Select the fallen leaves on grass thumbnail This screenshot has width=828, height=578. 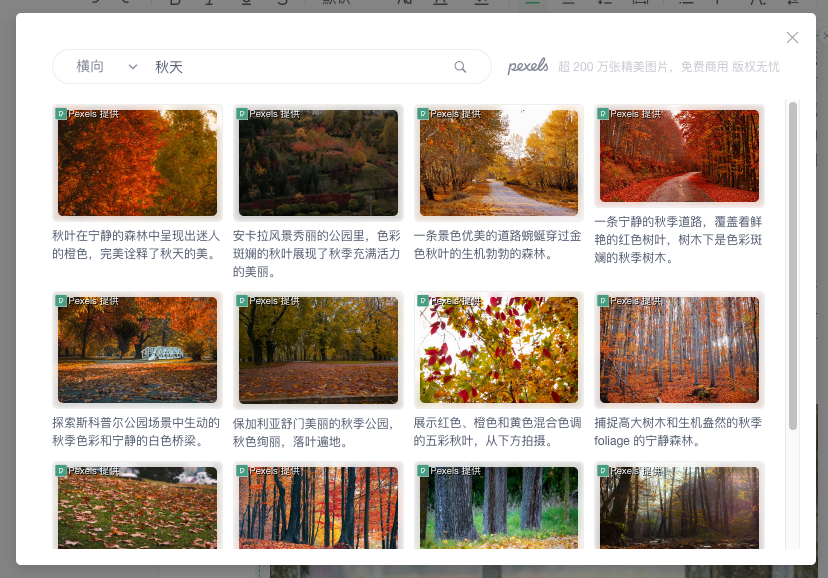click(137, 508)
